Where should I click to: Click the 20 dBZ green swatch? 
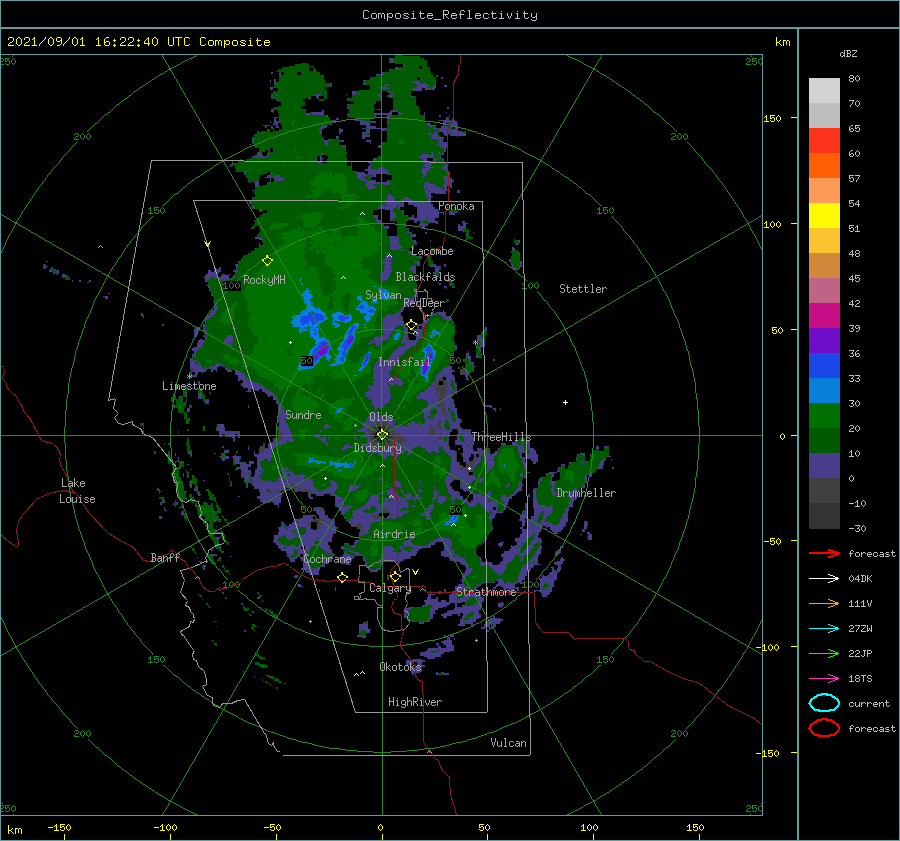pos(824,415)
